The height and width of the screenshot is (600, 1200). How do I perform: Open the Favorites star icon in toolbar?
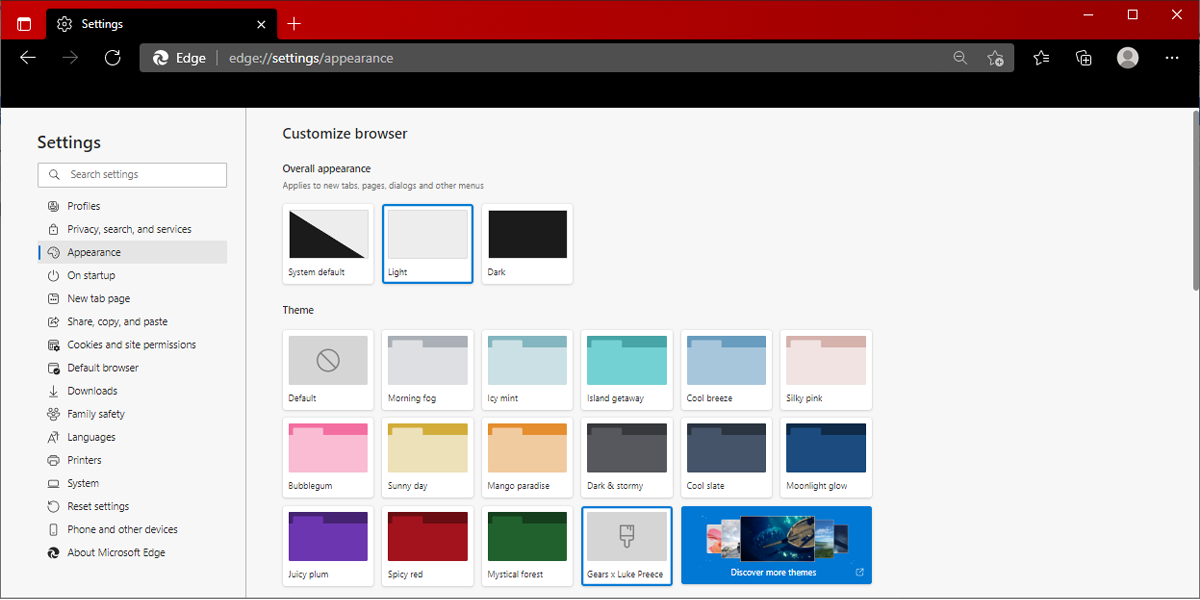pos(1040,57)
